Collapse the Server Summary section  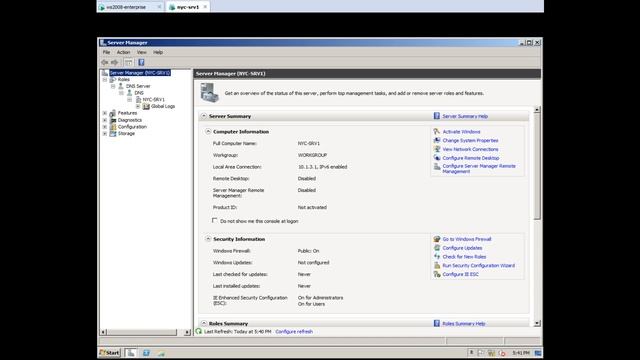click(204, 116)
